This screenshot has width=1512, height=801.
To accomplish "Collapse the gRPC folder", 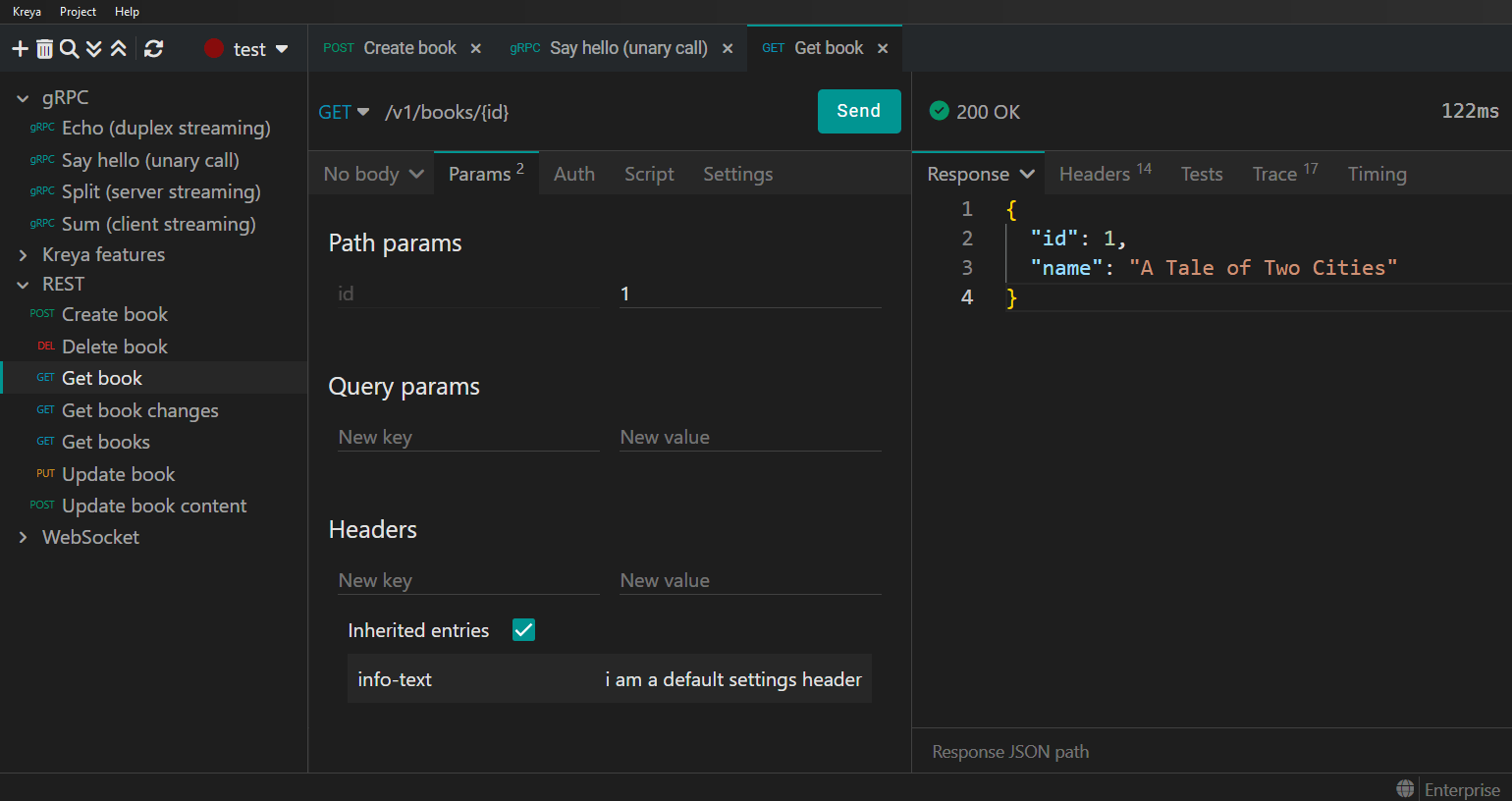I will pos(23,98).
